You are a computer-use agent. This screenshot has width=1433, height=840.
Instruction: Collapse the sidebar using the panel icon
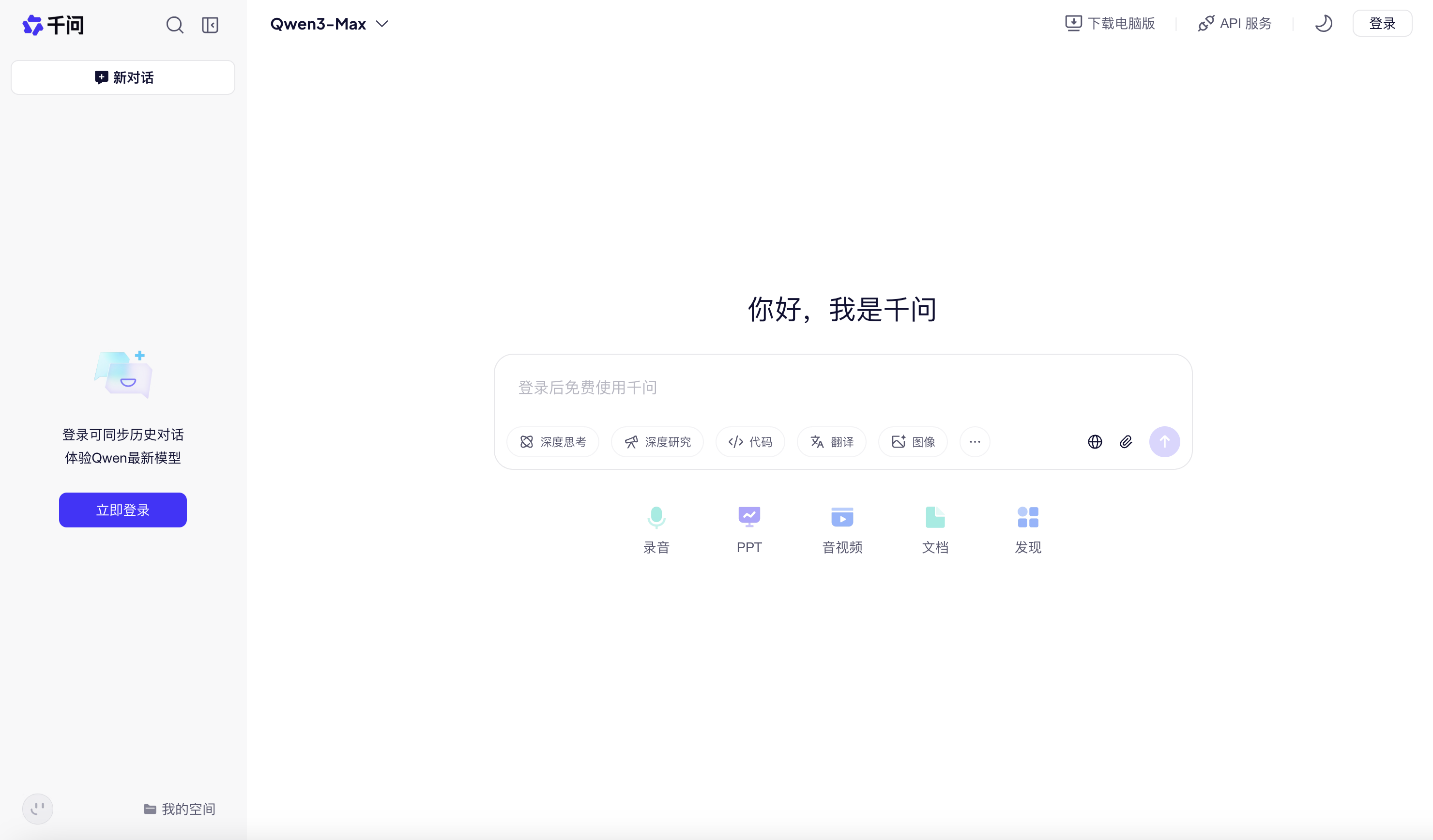(x=210, y=25)
